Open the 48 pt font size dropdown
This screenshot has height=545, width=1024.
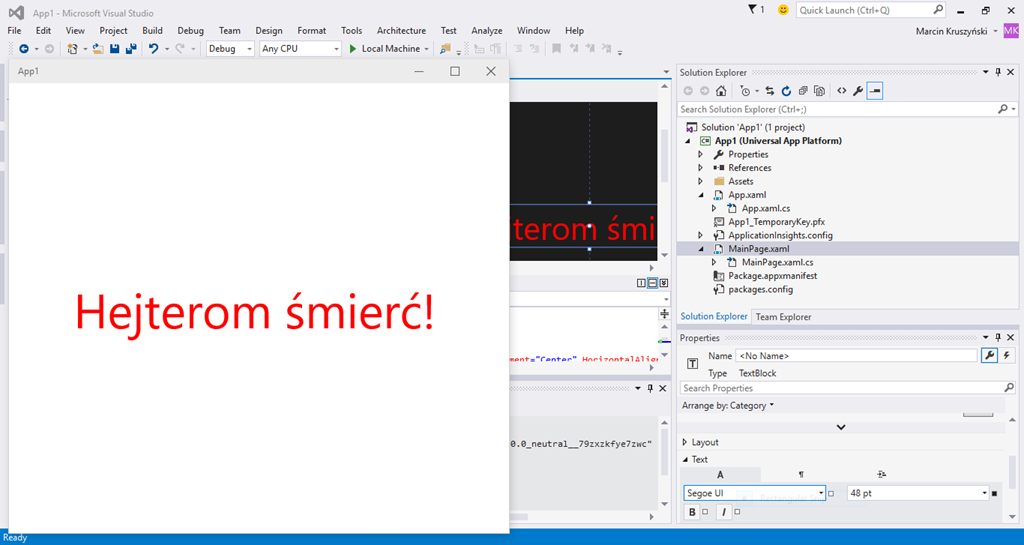pyautogui.click(x=984, y=493)
